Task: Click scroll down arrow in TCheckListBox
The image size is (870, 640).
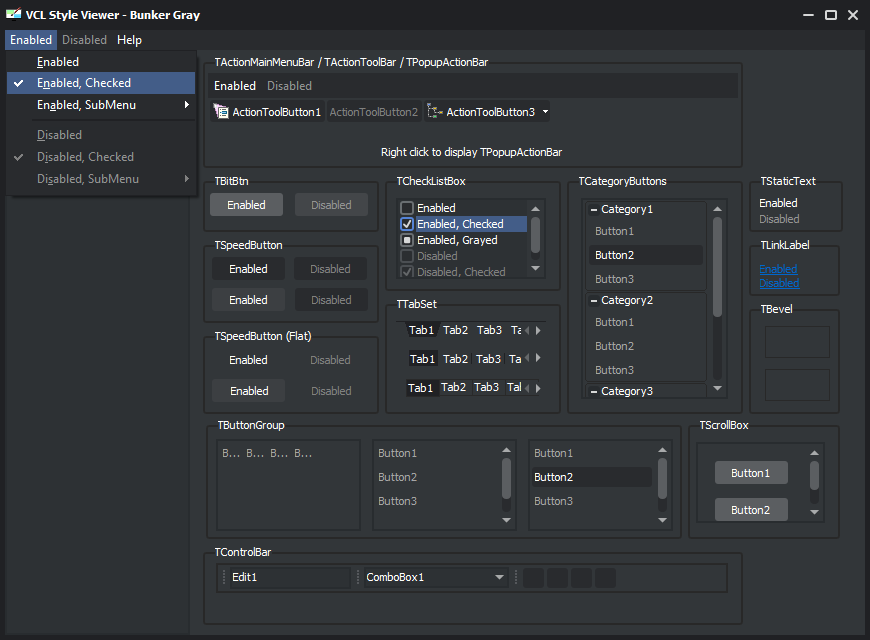Action: [x=535, y=268]
